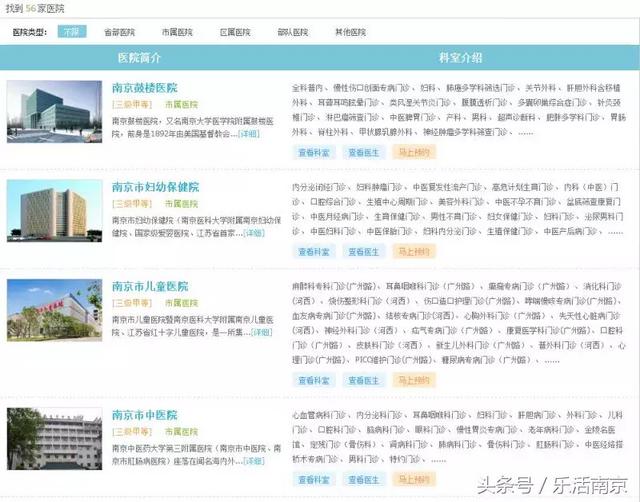Image resolution: width=640 pixels, height=502 pixels.
Task: Click the 找到 56 家医院 result count
Action: 35,9
